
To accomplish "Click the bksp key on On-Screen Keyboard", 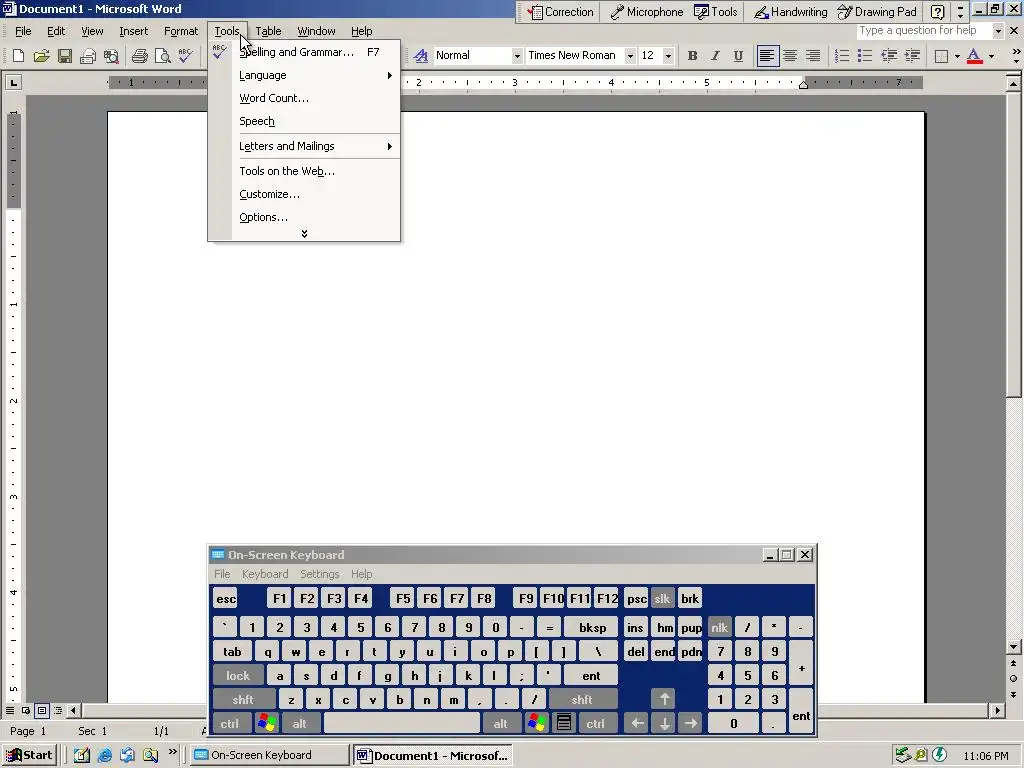I will pos(592,628).
